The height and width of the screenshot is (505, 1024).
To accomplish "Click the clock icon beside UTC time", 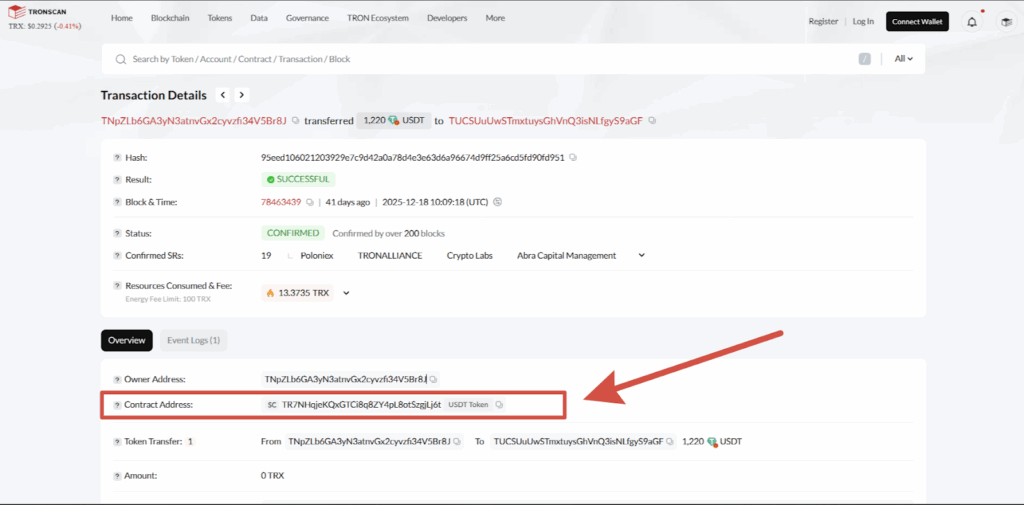I will tap(498, 202).
